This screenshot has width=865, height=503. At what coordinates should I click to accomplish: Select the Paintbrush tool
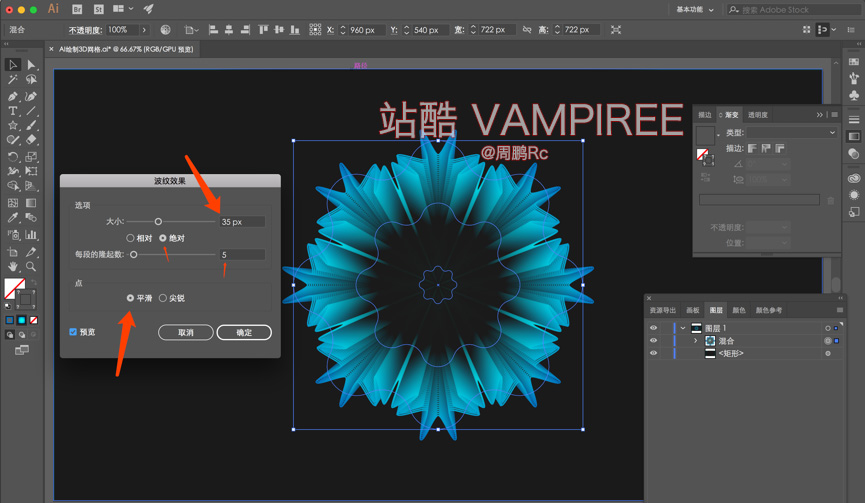click(x=31, y=126)
